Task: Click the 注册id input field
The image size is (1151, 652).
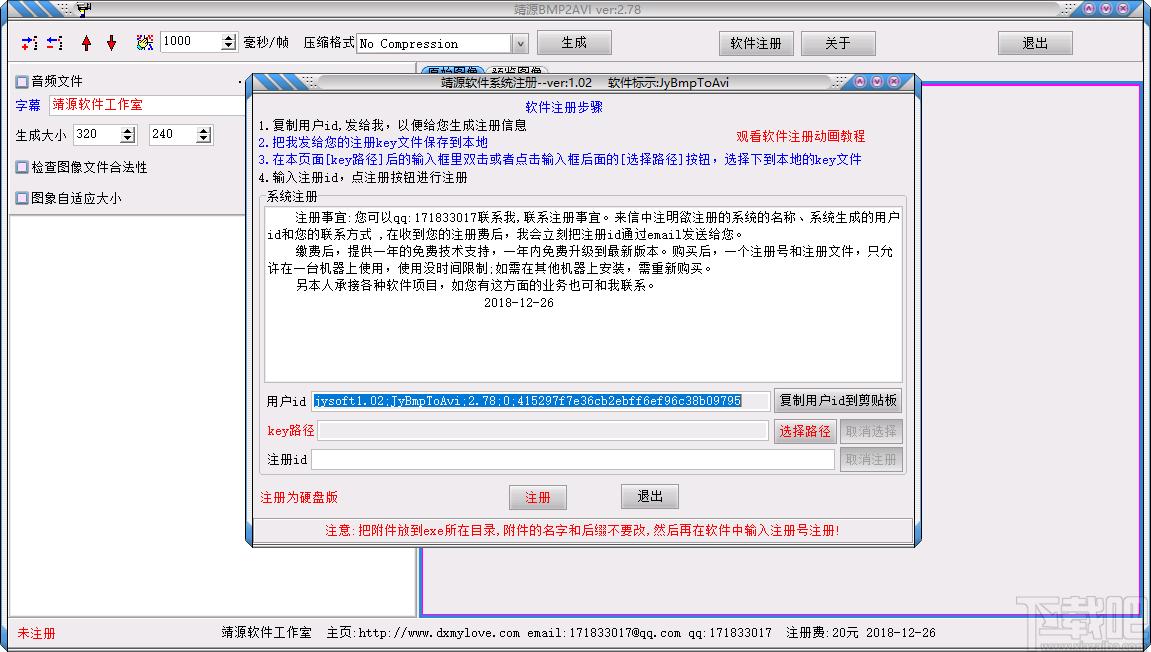Action: coord(573,460)
